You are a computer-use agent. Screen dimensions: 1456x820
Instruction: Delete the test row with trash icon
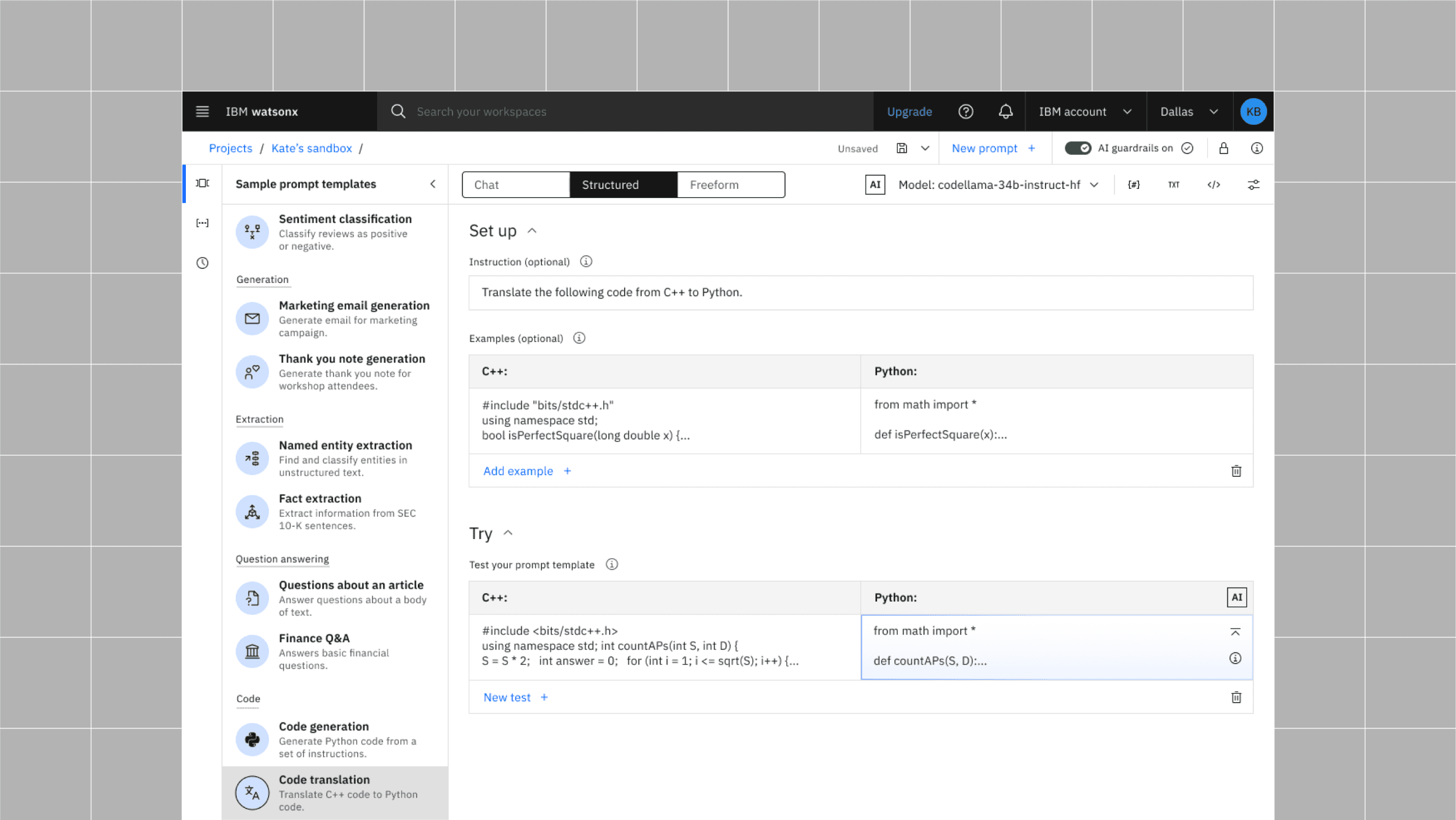click(1236, 697)
